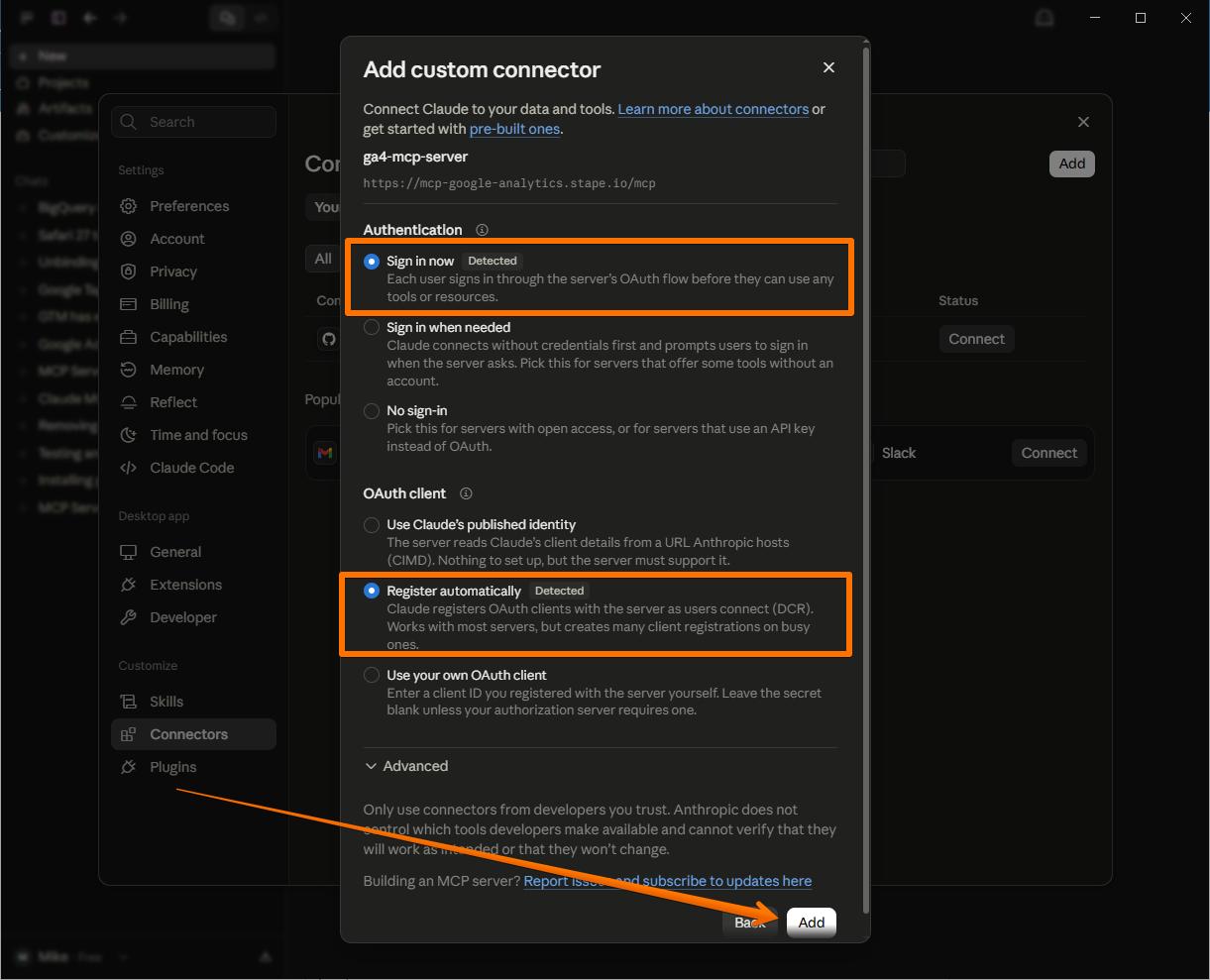Click Connect in the Status column row
1210x980 pixels.
tap(976, 339)
